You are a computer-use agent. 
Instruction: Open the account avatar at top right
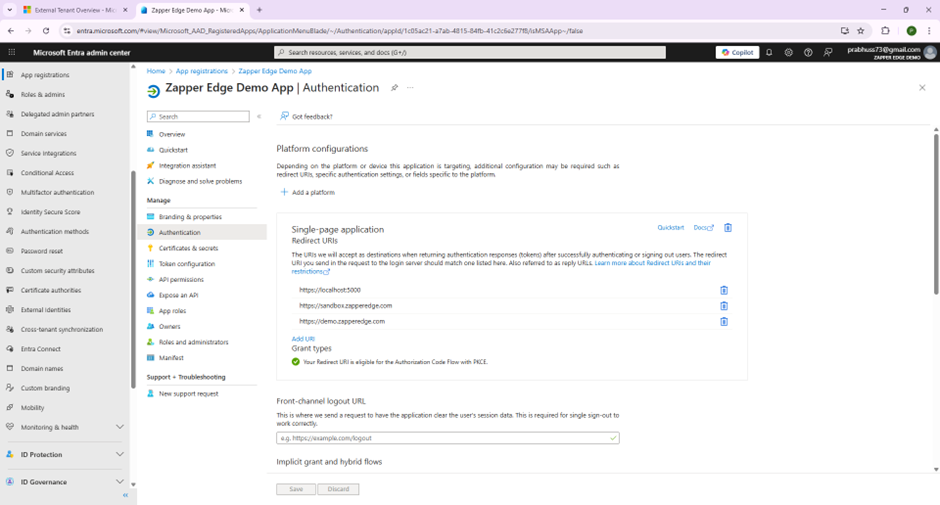coord(930,52)
